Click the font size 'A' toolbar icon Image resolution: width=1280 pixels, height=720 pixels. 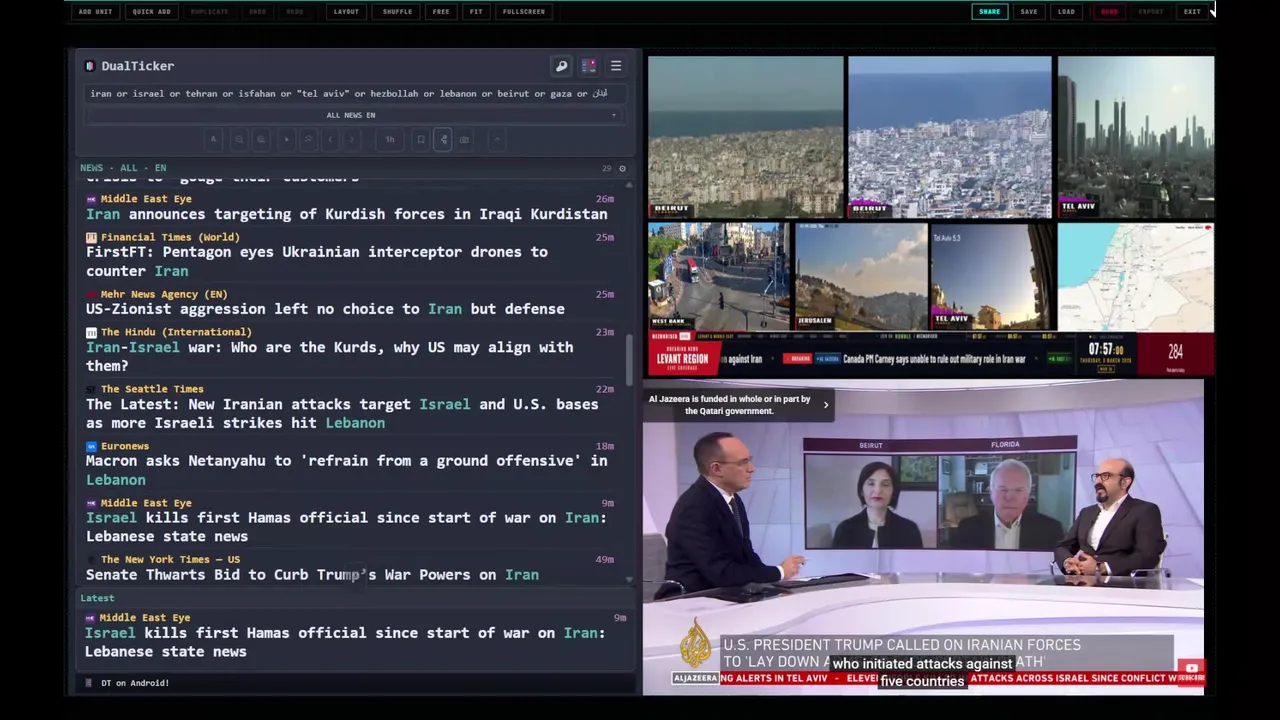pyautogui.click(x=213, y=139)
